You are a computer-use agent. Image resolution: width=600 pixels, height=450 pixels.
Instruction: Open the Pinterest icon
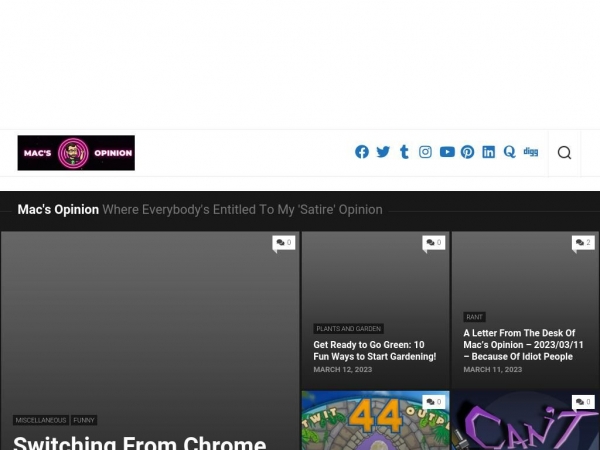point(467,152)
